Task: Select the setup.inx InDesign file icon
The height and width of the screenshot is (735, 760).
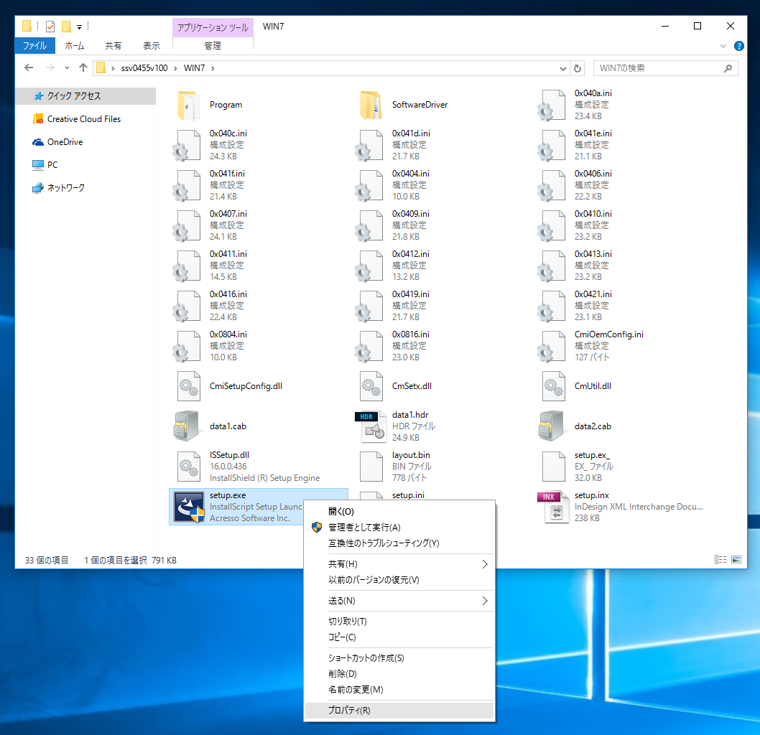Action: click(x=553, y=507)
